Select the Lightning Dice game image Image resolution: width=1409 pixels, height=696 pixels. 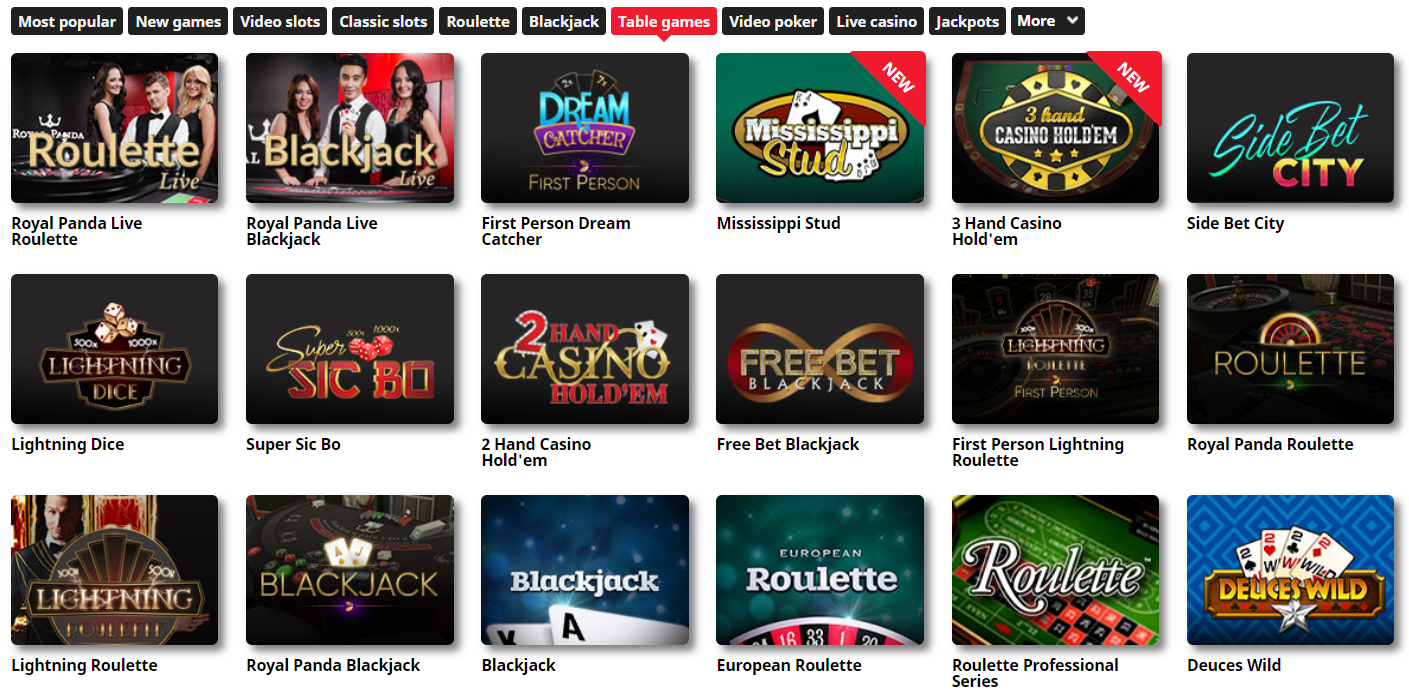[114, 349]
